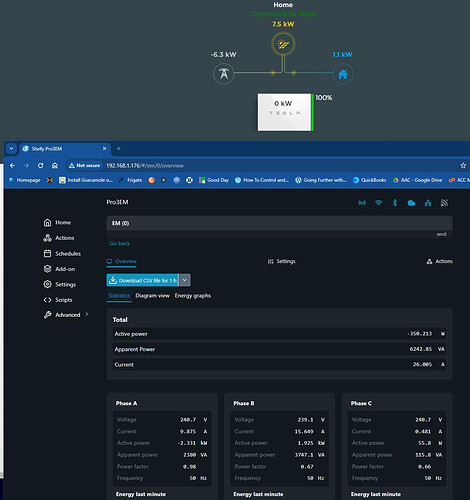Image resolution: width=470 pixels, height=500 pixels.
Task: Open the play-button bookmark icon
Action: coord(164,180)
